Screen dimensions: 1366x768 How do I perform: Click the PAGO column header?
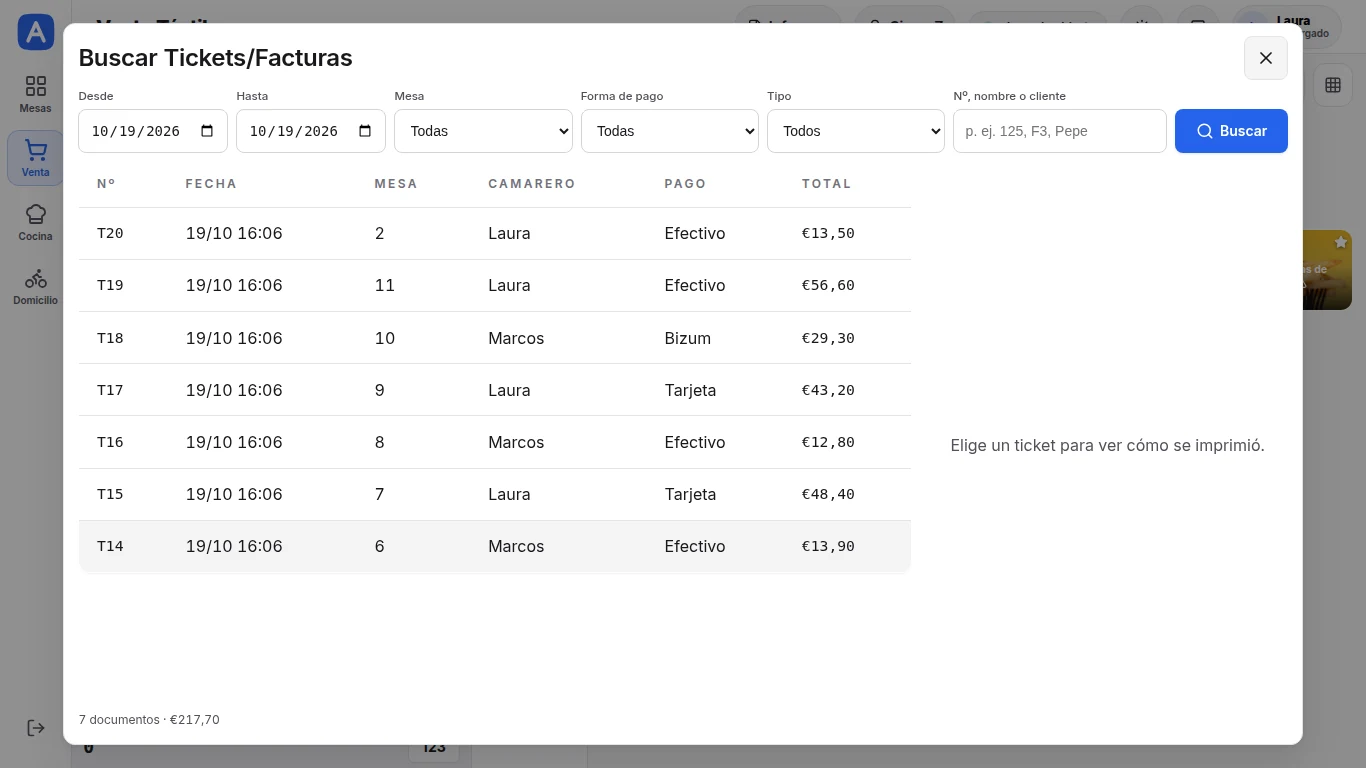pos(685,184)
